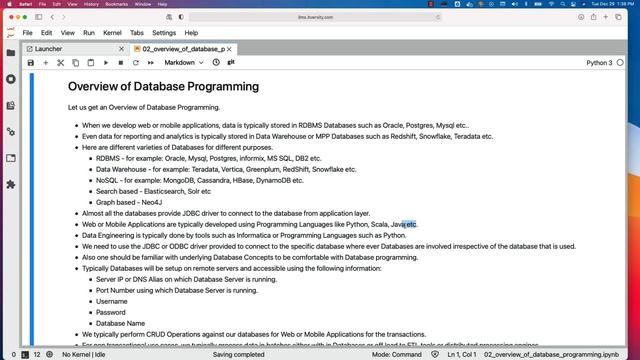Click the 'Port Number using which' list item
The width and height of the screenshot is (640, 360).
point(177,291)
